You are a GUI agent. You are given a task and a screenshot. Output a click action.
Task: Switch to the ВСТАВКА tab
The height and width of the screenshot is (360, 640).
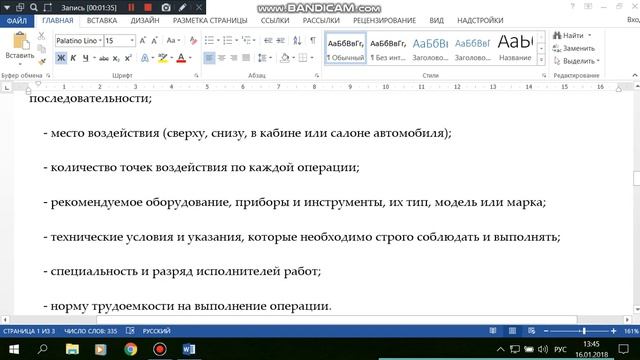[x=102, y=20]
